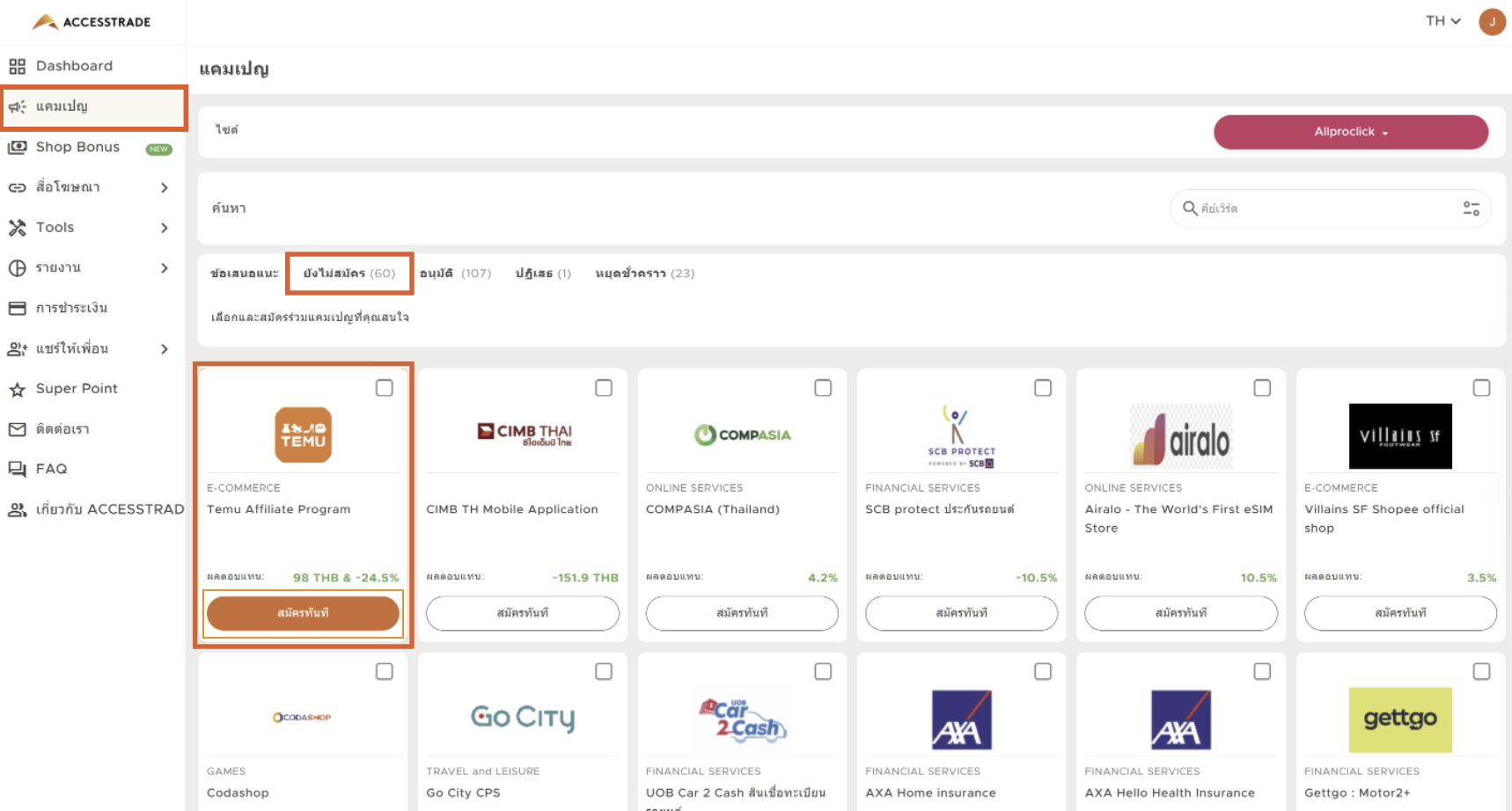Click the แชร์ให้เพื่อน people icon
The height and width of the screenshot is (811, 1512).
coord(18,349)
